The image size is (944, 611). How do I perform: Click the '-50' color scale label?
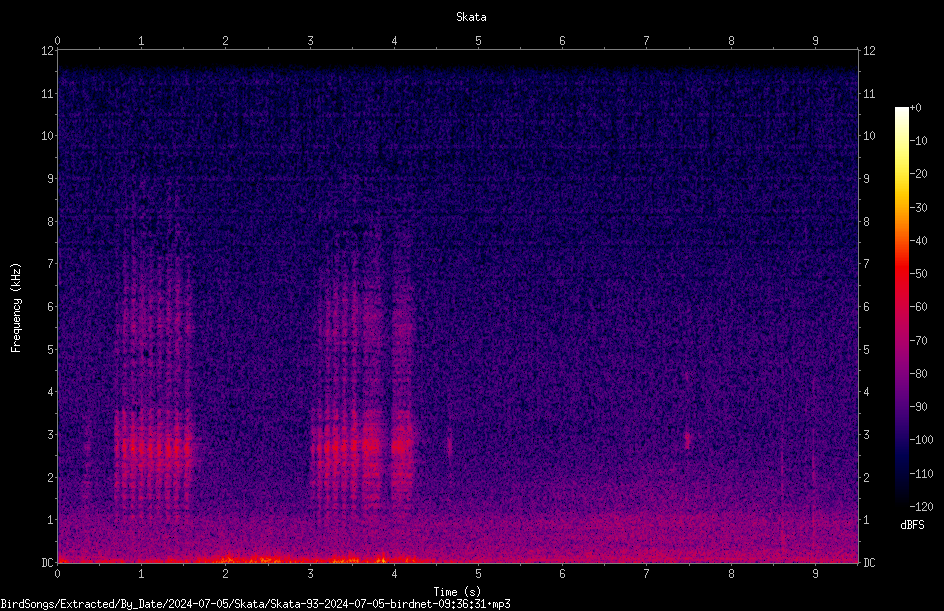pos(919,274)
